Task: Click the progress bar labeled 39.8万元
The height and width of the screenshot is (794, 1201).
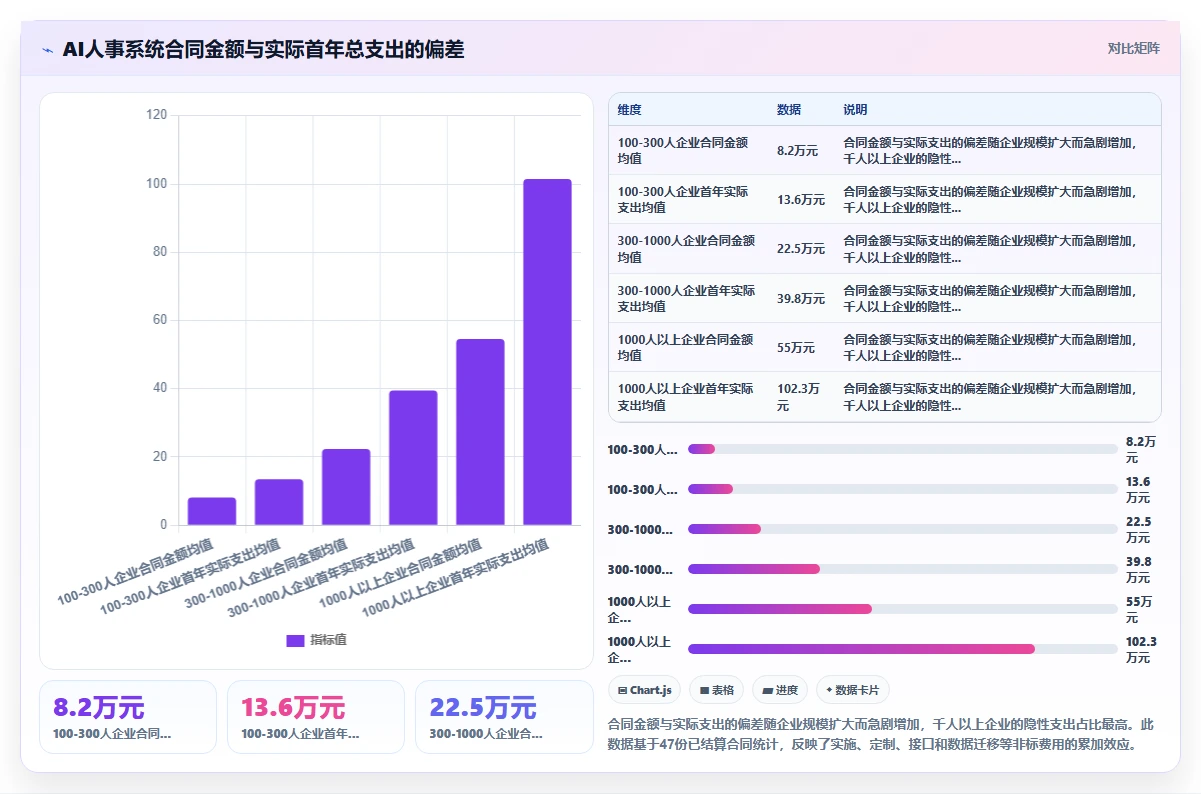Action: pos(902,569)
